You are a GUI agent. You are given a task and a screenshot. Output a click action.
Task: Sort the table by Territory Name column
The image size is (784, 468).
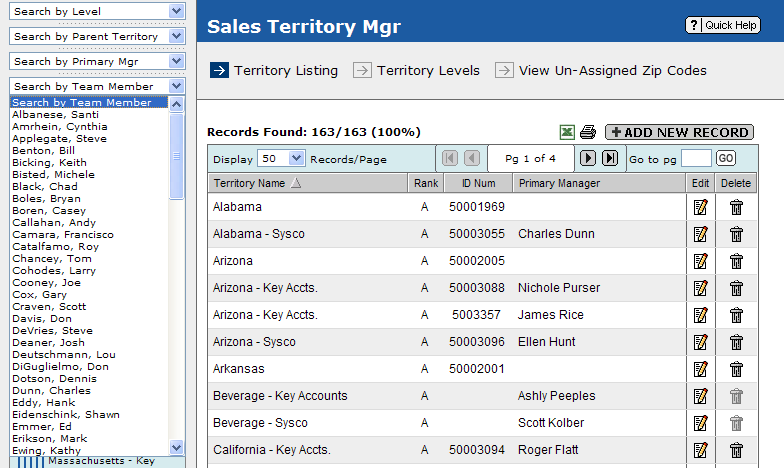tap(250, 183)
